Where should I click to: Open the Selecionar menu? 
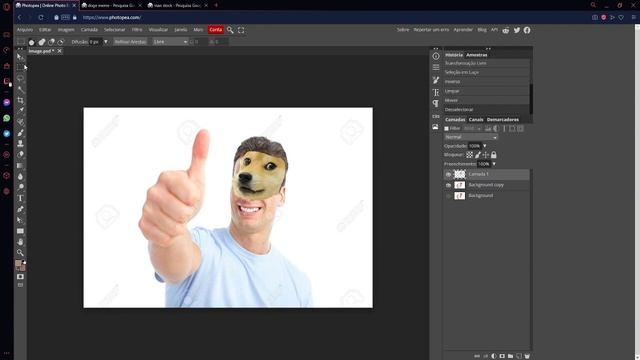tap(114, 30)
